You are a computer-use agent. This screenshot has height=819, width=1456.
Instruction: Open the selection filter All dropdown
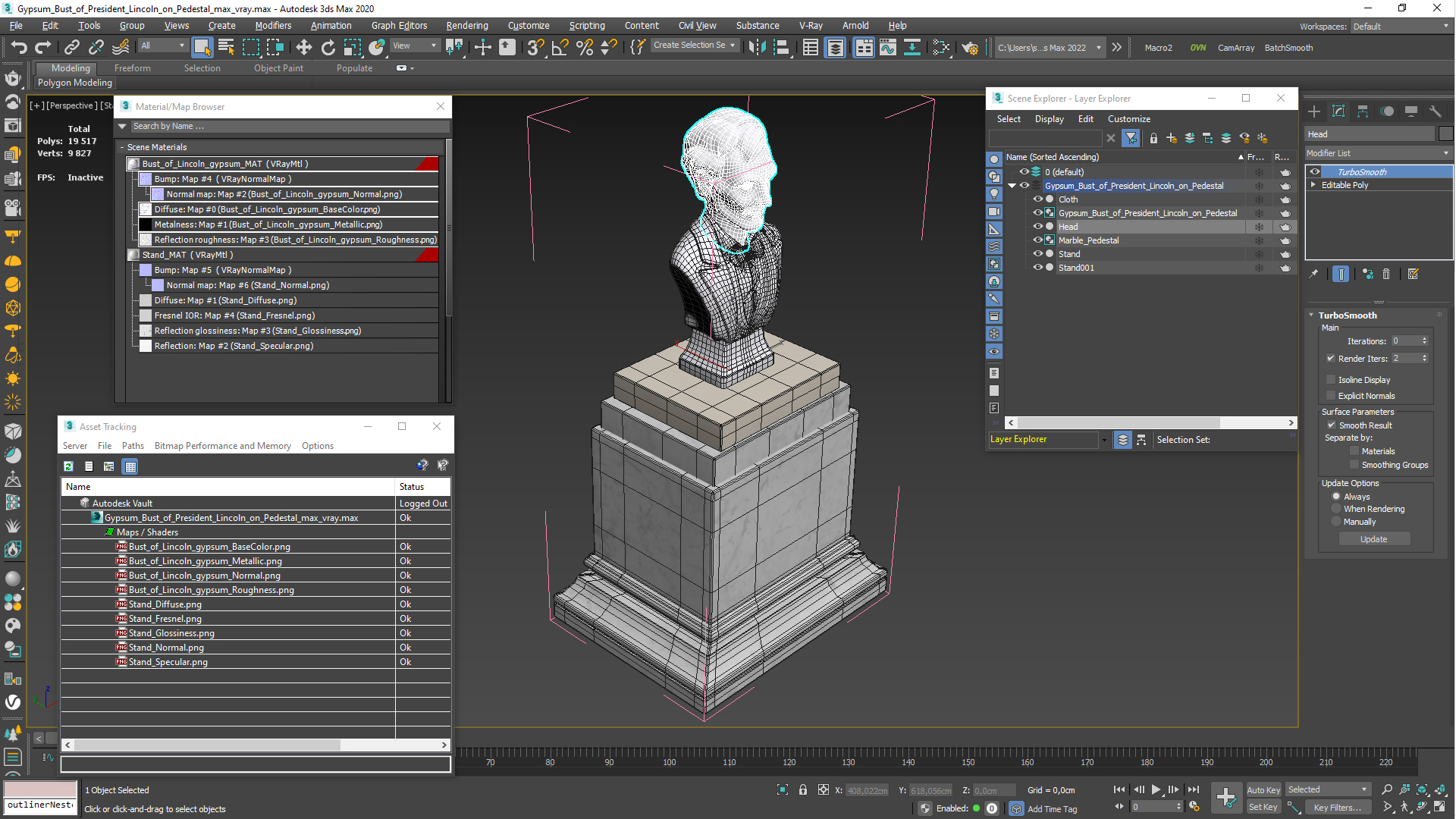click(162, 46)
